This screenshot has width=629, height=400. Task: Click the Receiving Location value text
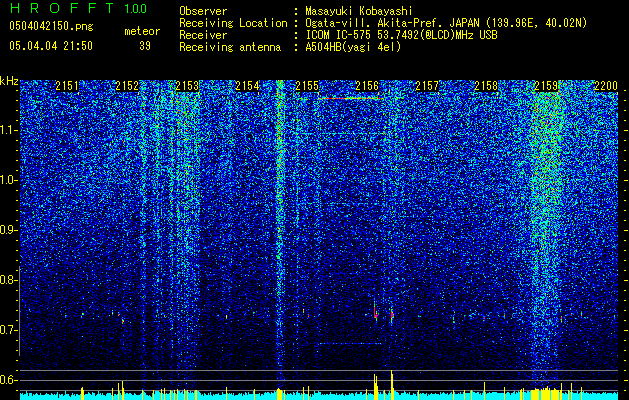tap(446, 23)
